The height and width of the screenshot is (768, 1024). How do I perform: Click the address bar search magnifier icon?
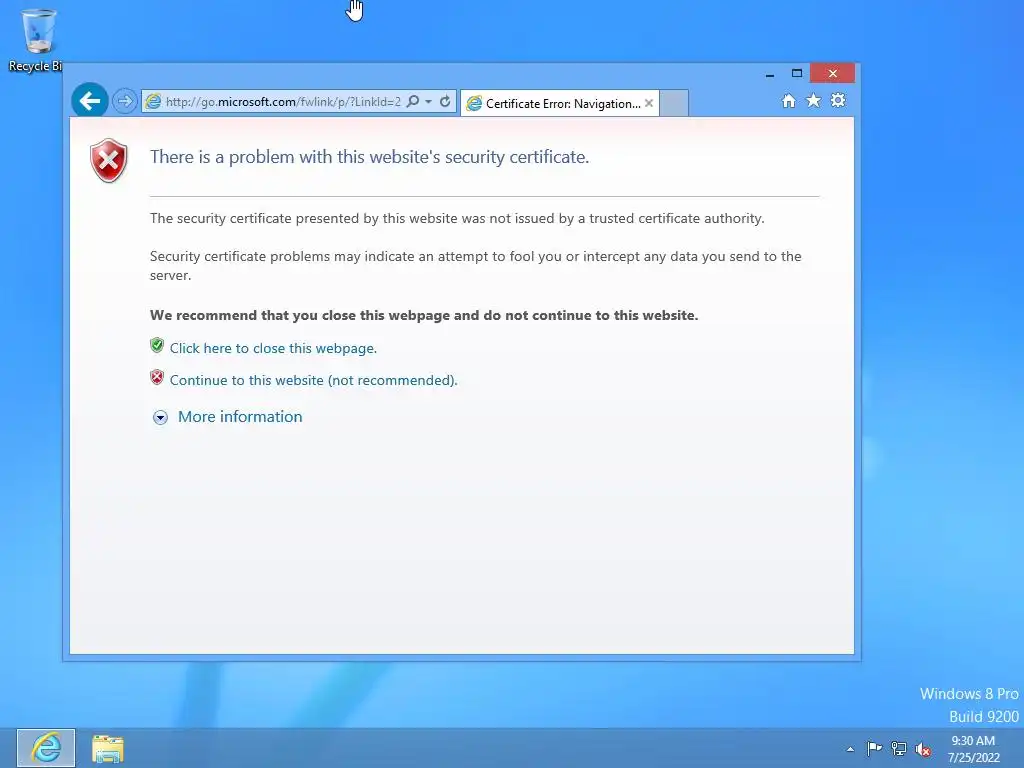[413, 101]
